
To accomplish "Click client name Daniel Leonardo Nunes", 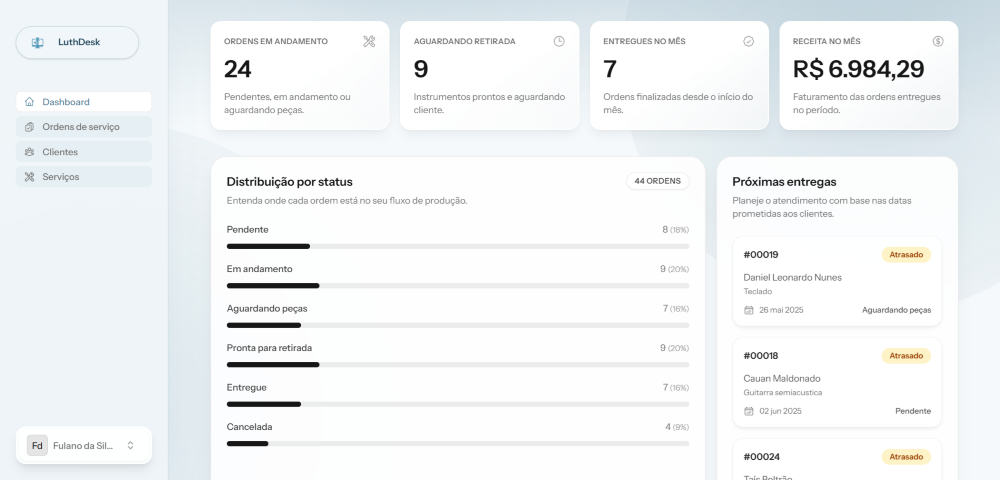I will point(793,277).
